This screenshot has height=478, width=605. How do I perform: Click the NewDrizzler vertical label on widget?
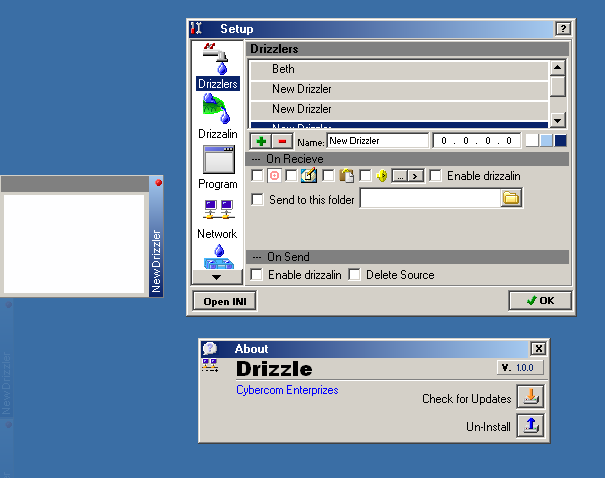[156, 262]
